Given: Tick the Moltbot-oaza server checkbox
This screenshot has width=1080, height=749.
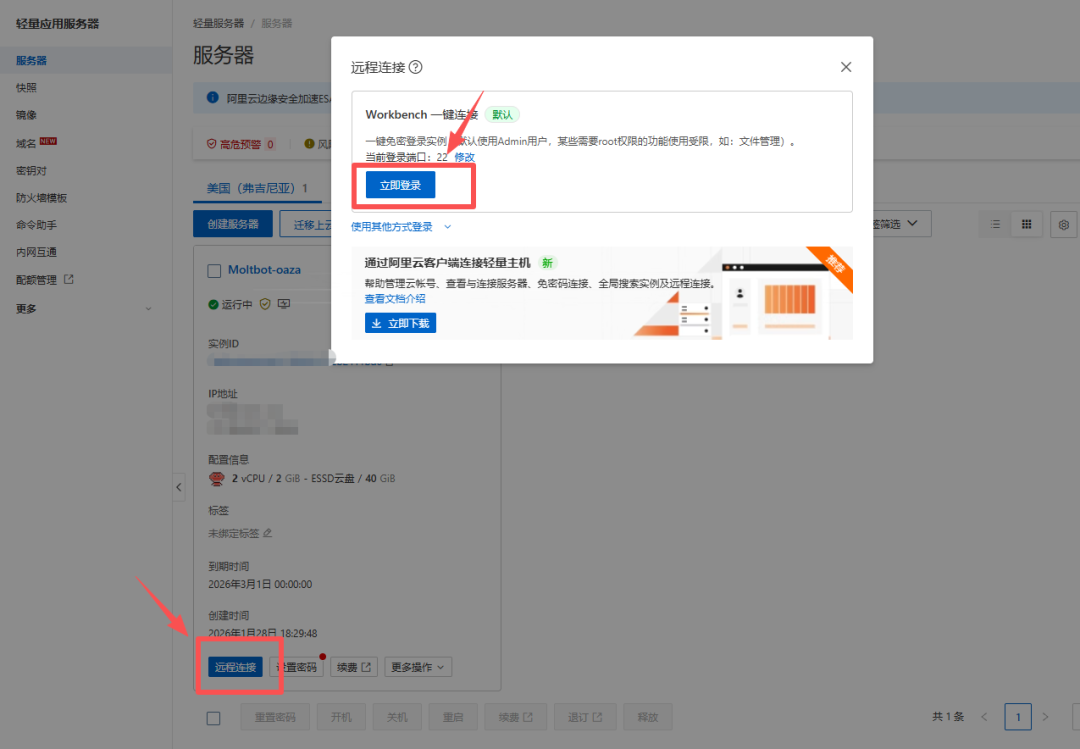Looking at the screenshot, I should 214,270.
